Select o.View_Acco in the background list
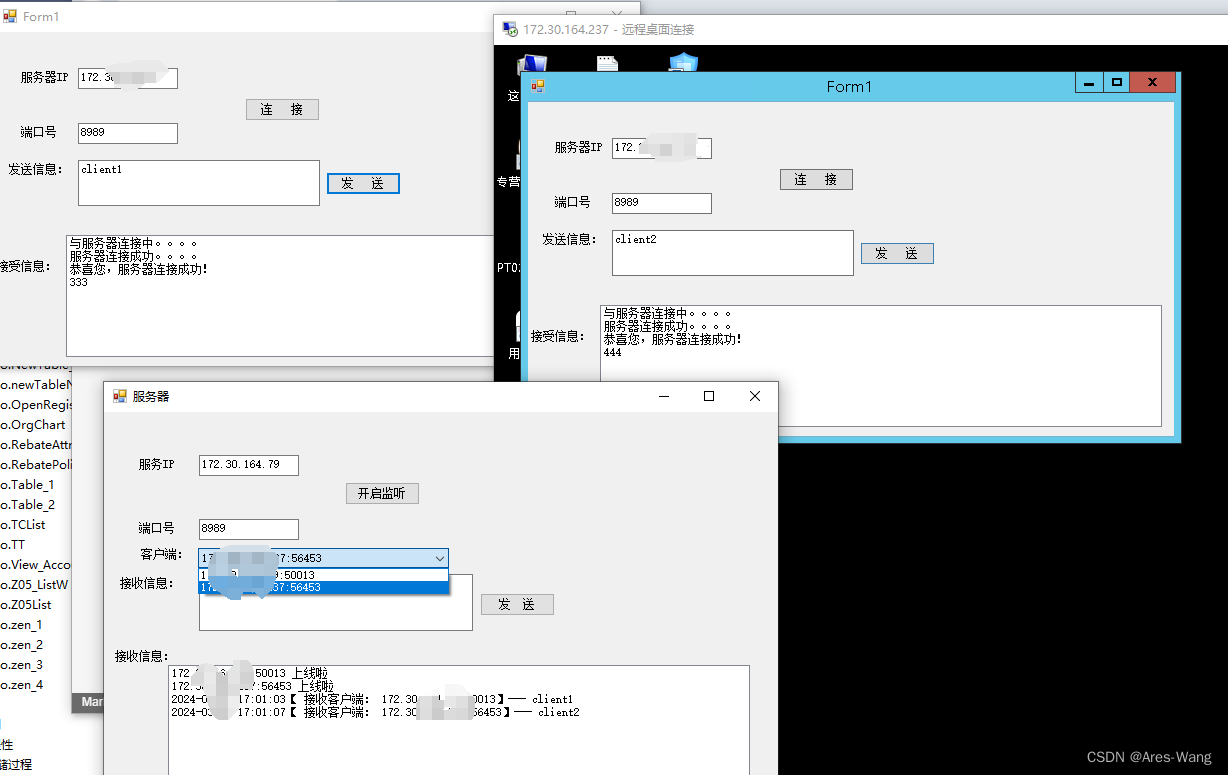The image size is (1228, 775). click(35, 565)
